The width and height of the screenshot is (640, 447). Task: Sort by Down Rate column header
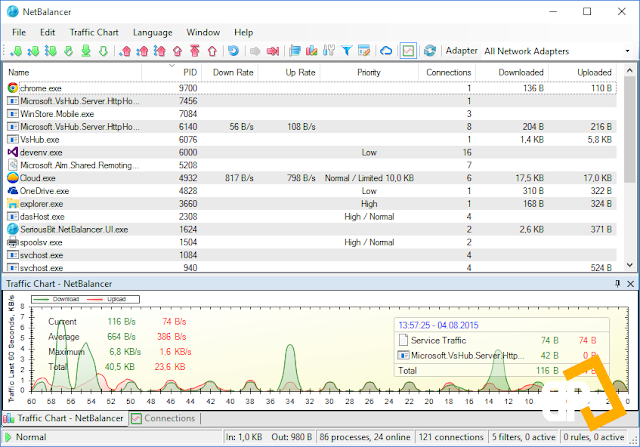(230, 73)
